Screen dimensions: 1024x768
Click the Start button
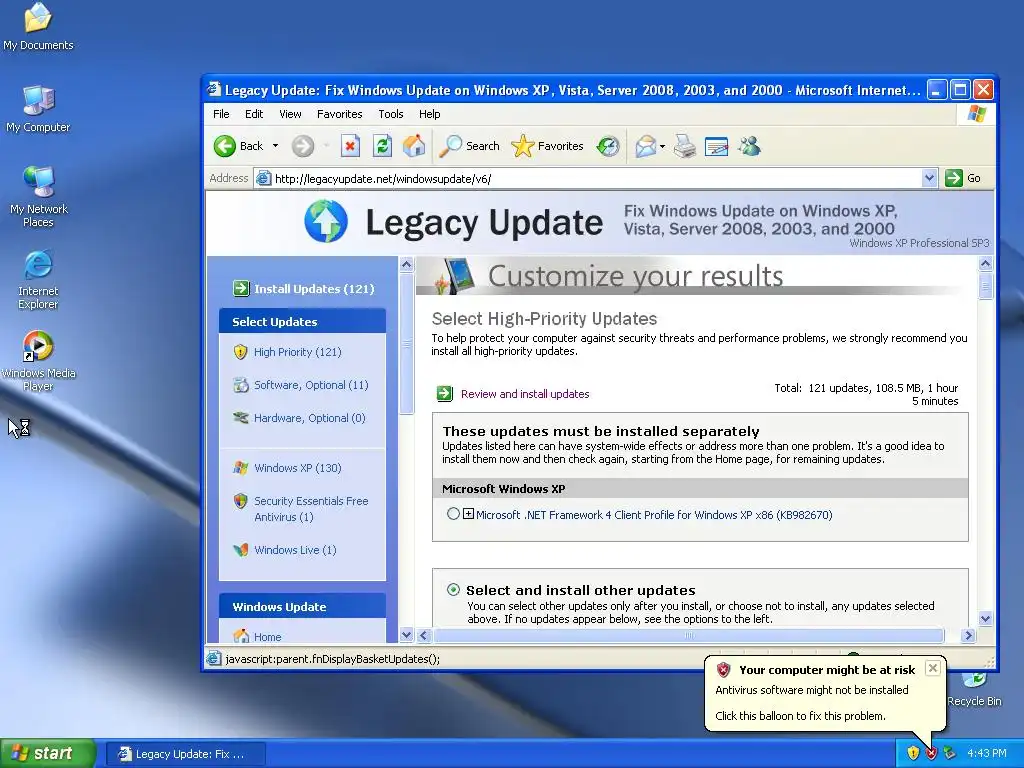[48, 753]
